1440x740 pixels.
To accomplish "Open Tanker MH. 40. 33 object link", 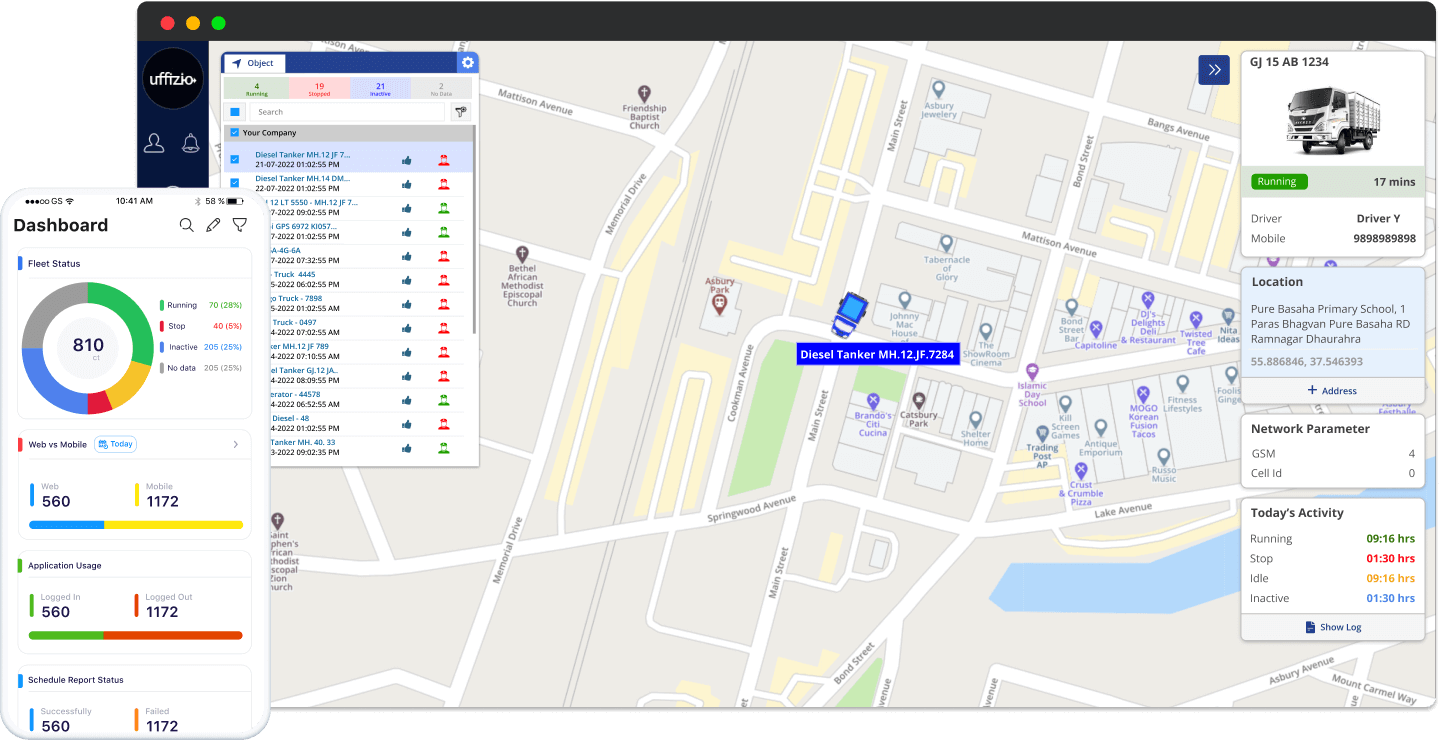I will [302, 442].
